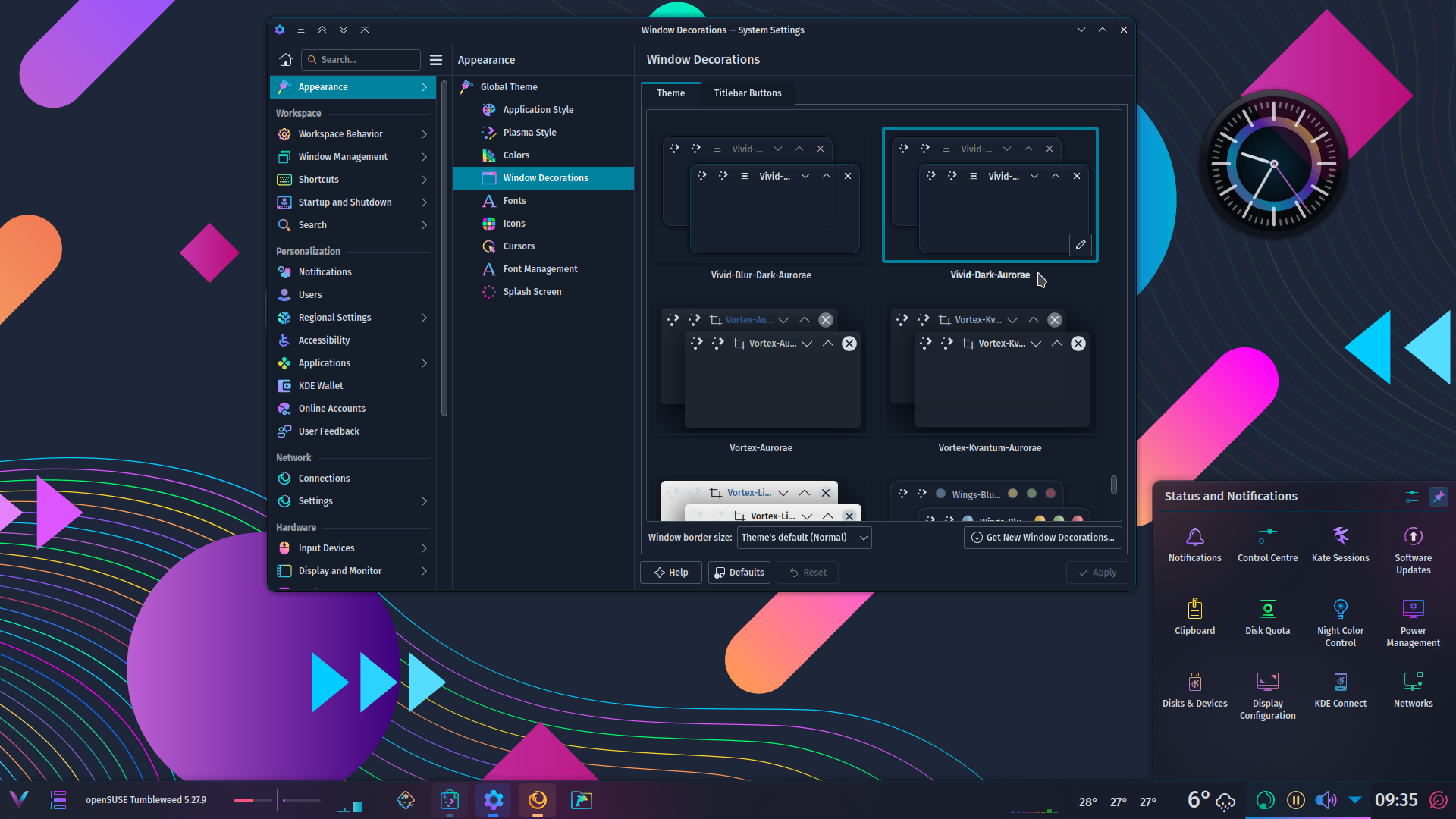Open Clipboard in status panel
1456x819 pixels.
click(1195, 617)
